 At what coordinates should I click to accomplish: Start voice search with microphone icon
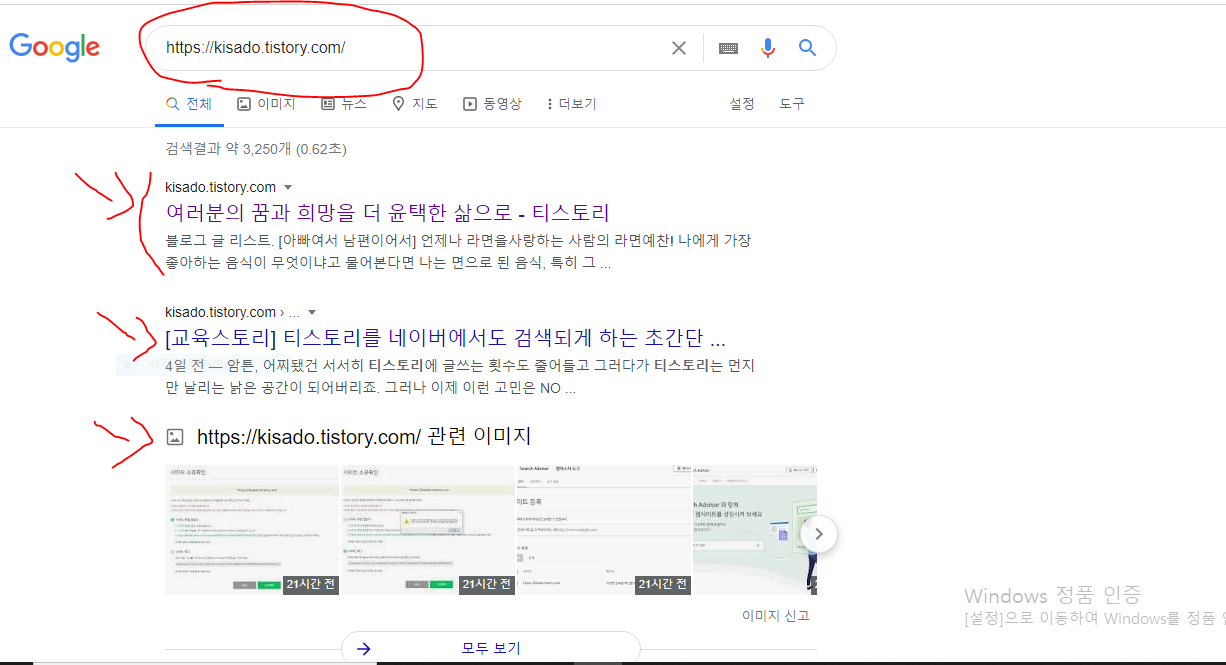pos(768,48)
